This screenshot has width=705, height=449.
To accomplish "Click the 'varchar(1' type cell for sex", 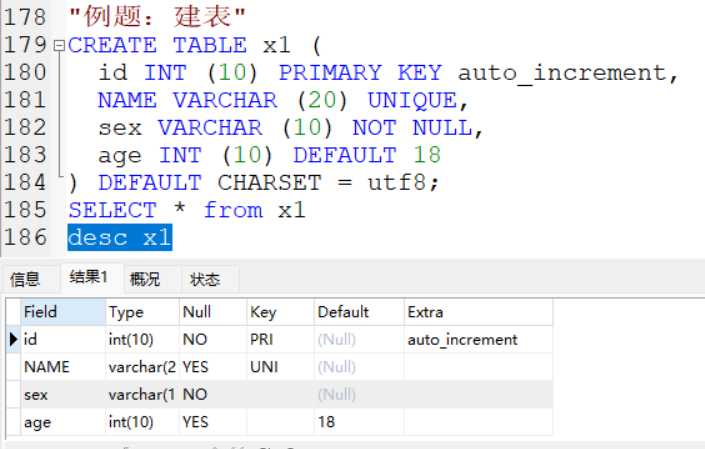I will (143, 394).
